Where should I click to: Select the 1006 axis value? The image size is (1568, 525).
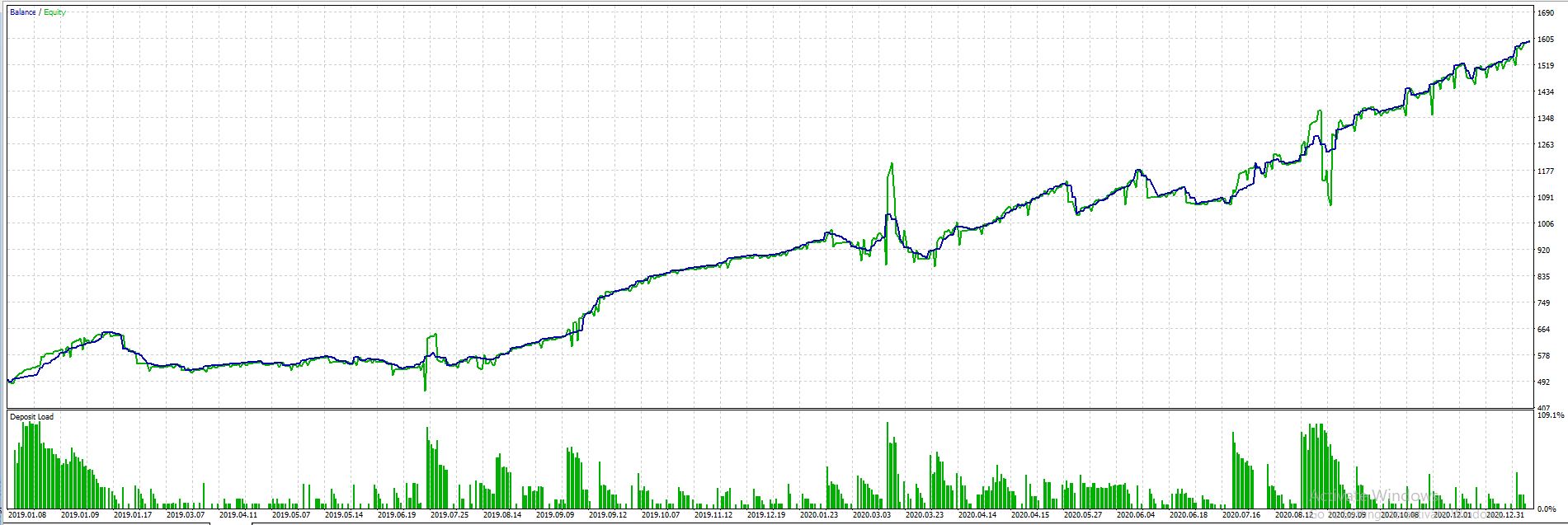tap(1545, 224)
